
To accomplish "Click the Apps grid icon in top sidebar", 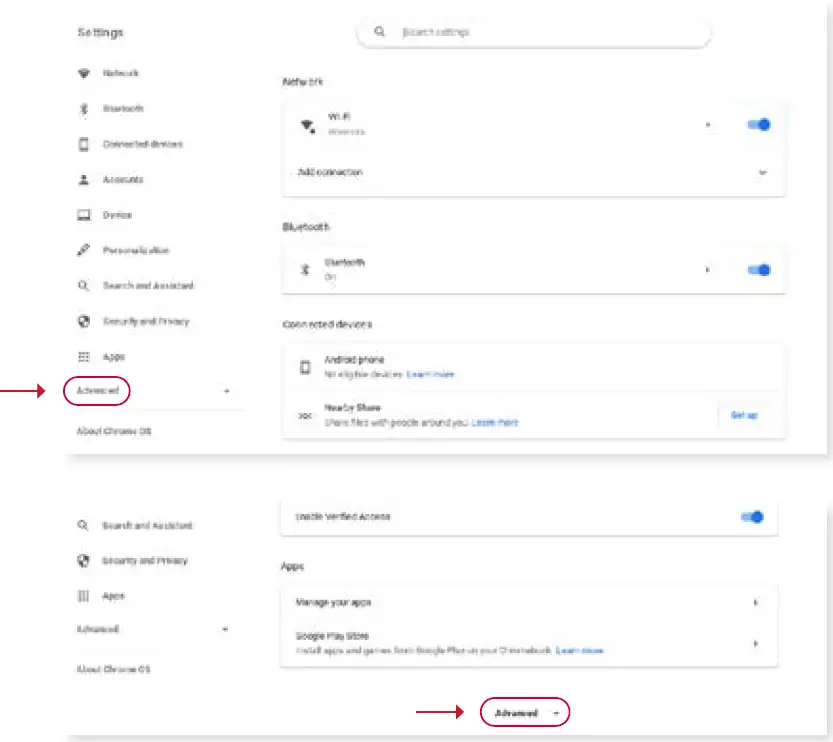I will 84,357.
